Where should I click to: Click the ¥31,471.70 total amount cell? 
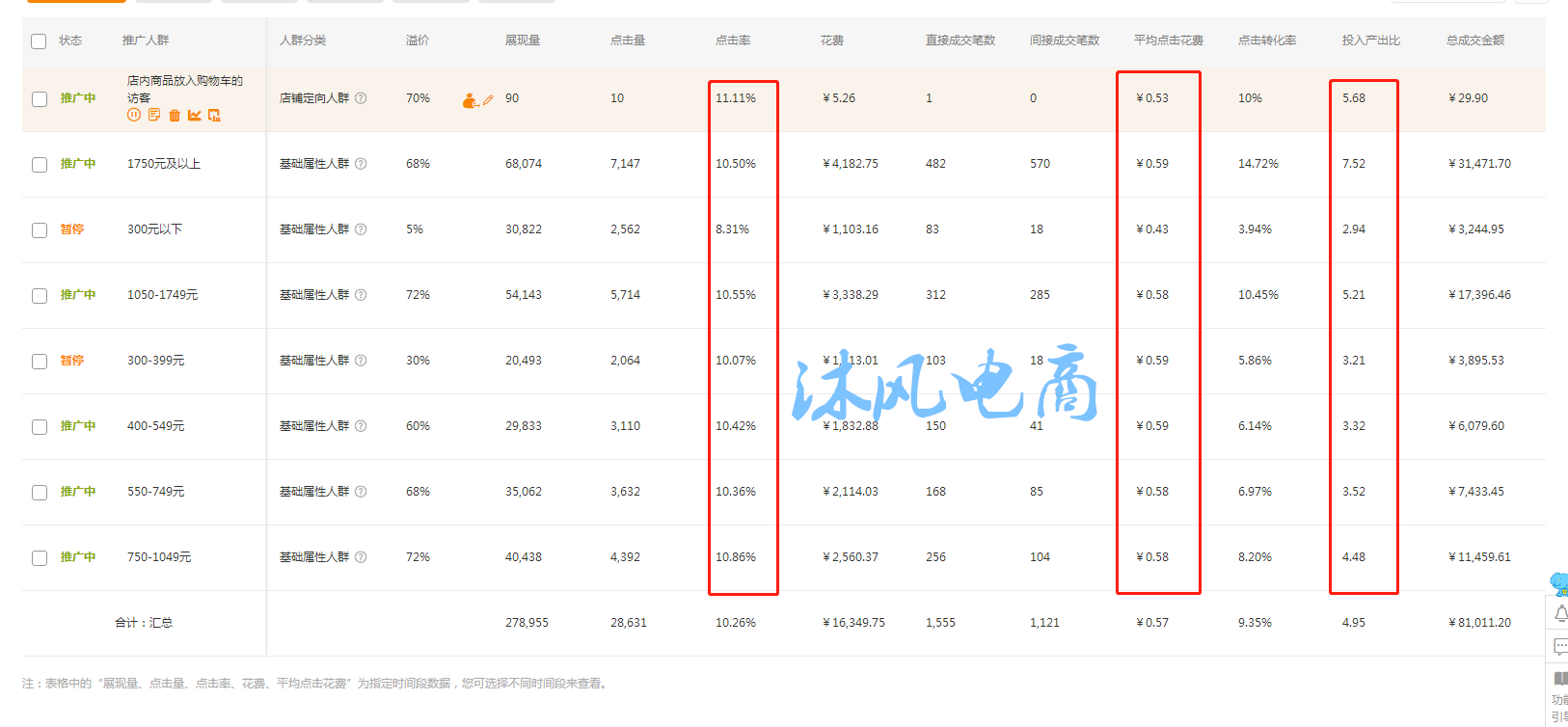(1479, 164)
